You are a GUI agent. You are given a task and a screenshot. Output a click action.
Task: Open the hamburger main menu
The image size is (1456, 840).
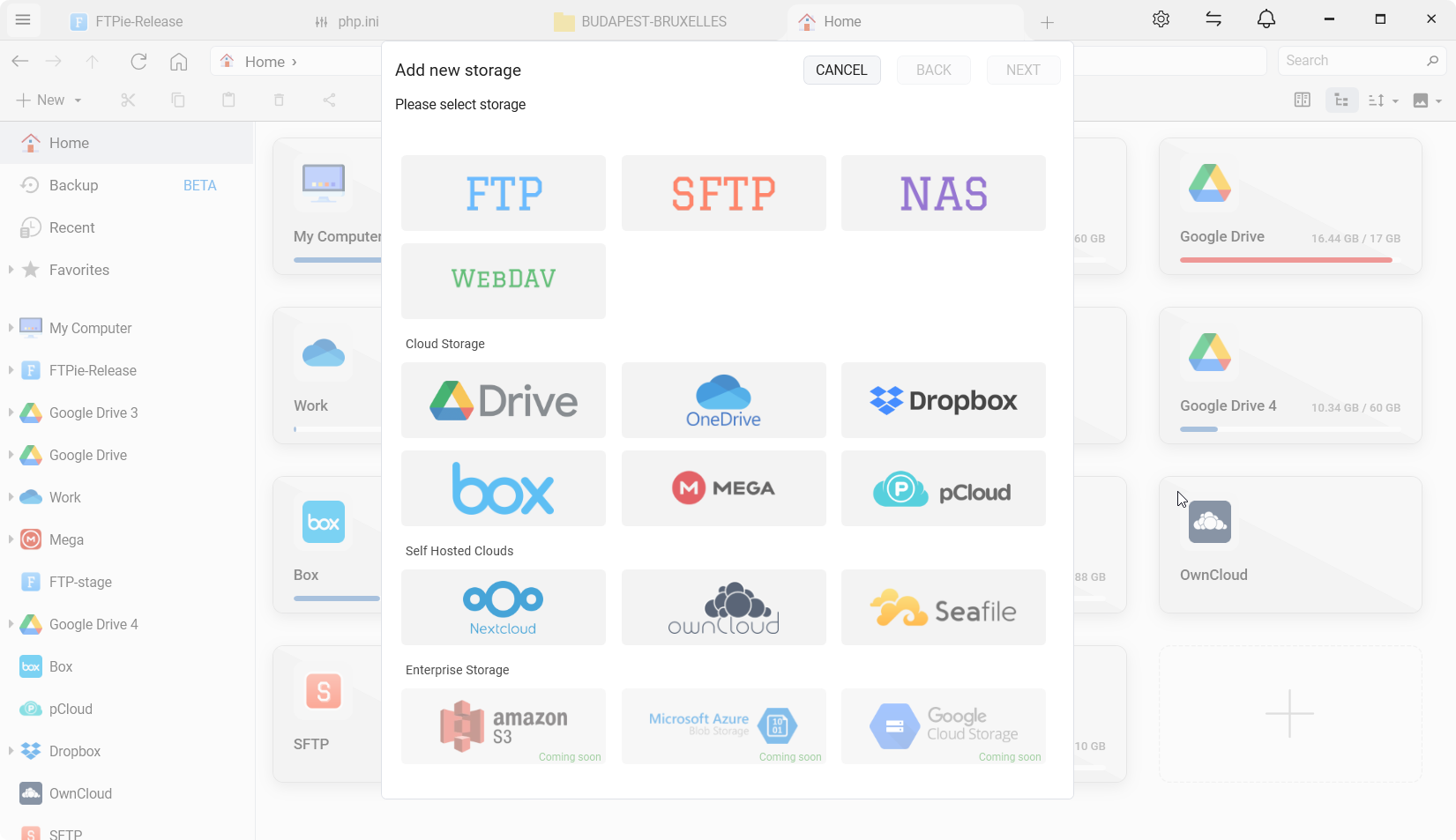(x=24, y=19)
